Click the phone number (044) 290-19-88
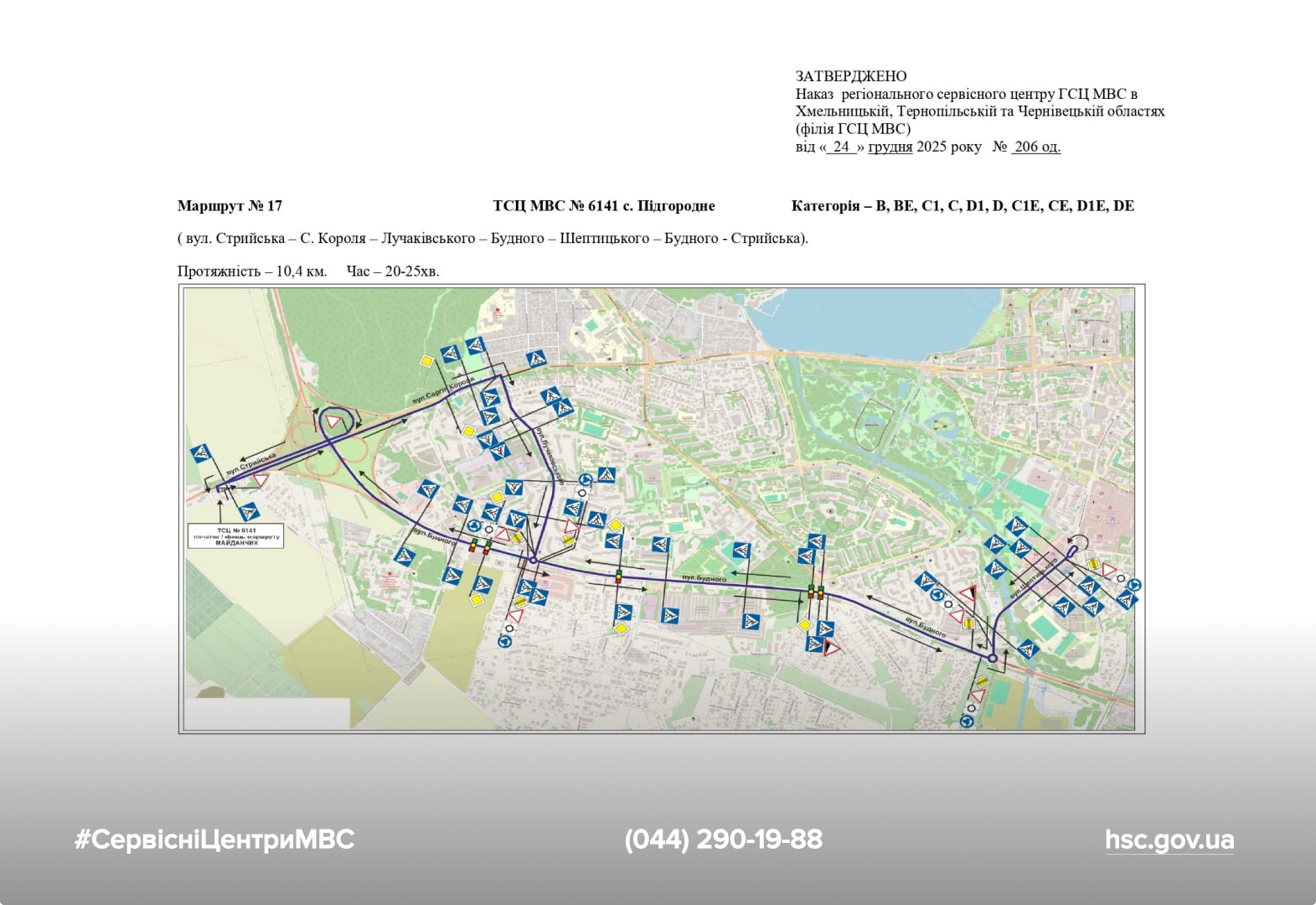The width and height of the screenshot is (1316, 905). [x=723, y=840]
